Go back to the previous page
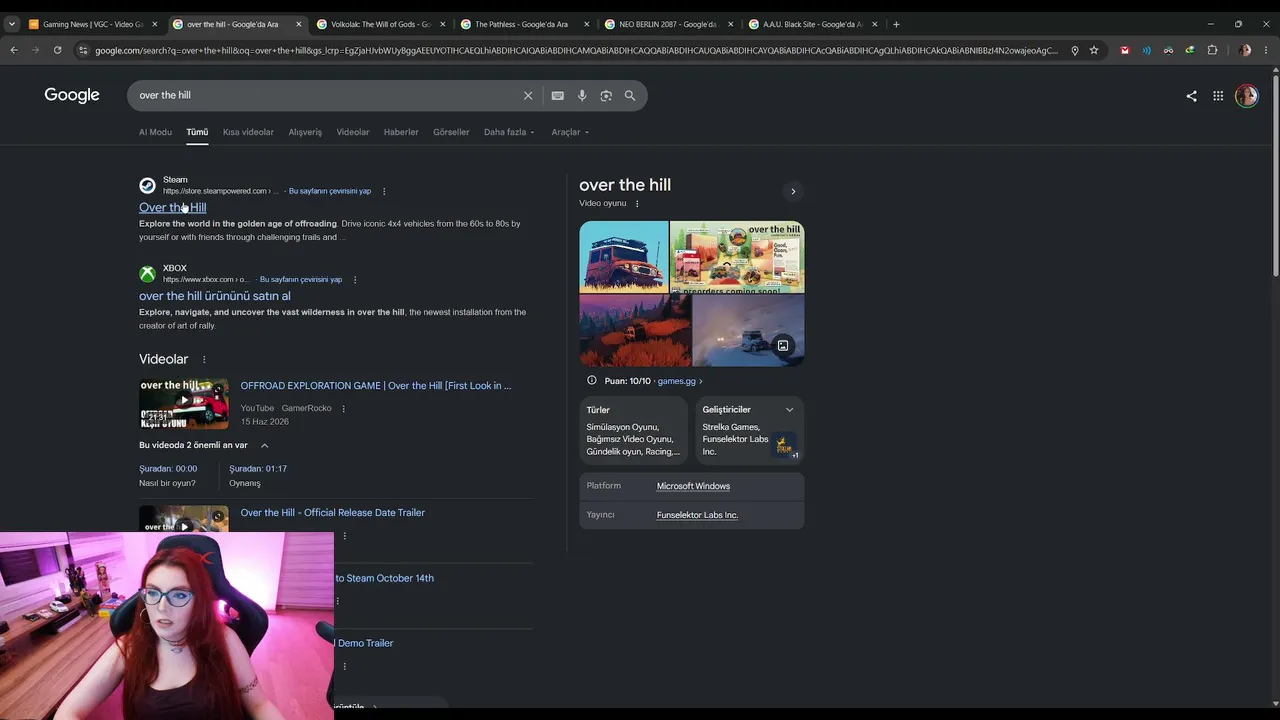Viewport: 1280px width, 720px height. coord(14,50)
